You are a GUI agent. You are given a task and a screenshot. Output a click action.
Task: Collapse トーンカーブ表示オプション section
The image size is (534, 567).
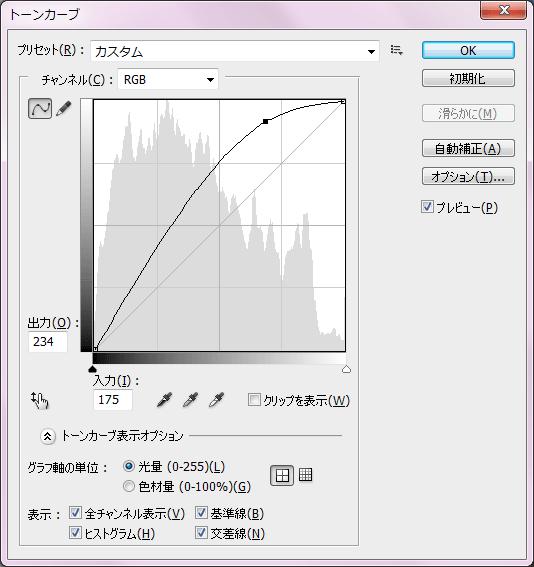48,436
